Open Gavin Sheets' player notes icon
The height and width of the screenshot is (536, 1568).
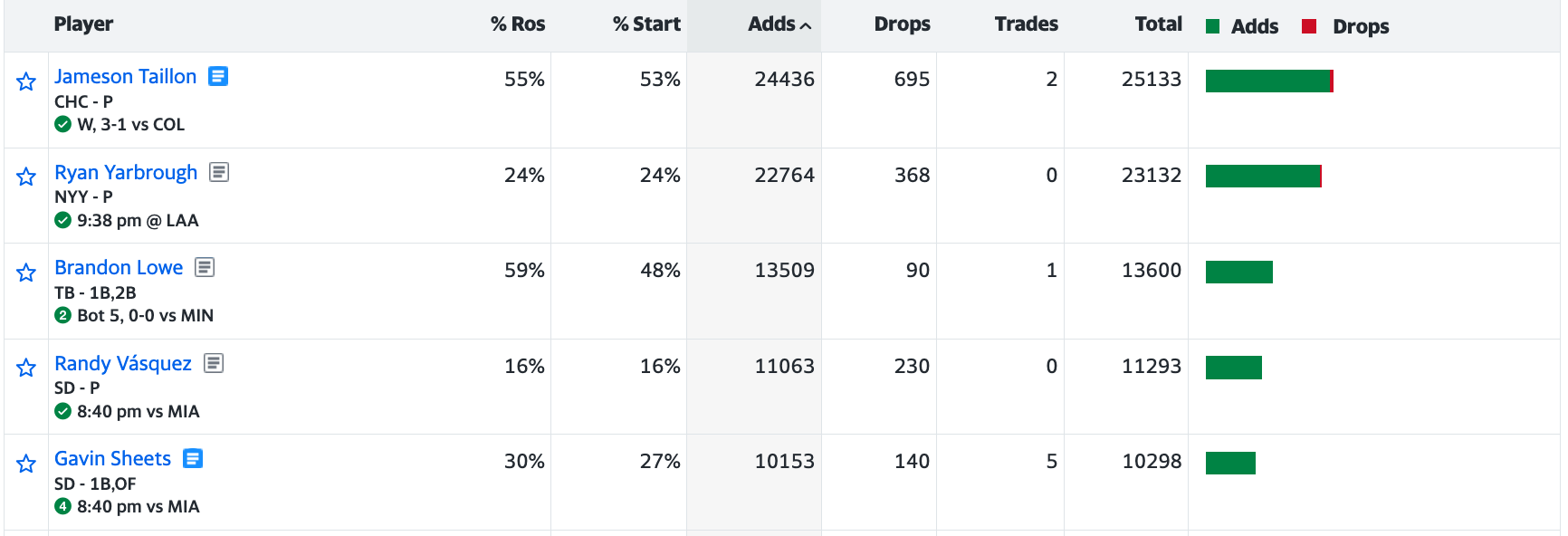pyautogui.click(x=193, y=458)
